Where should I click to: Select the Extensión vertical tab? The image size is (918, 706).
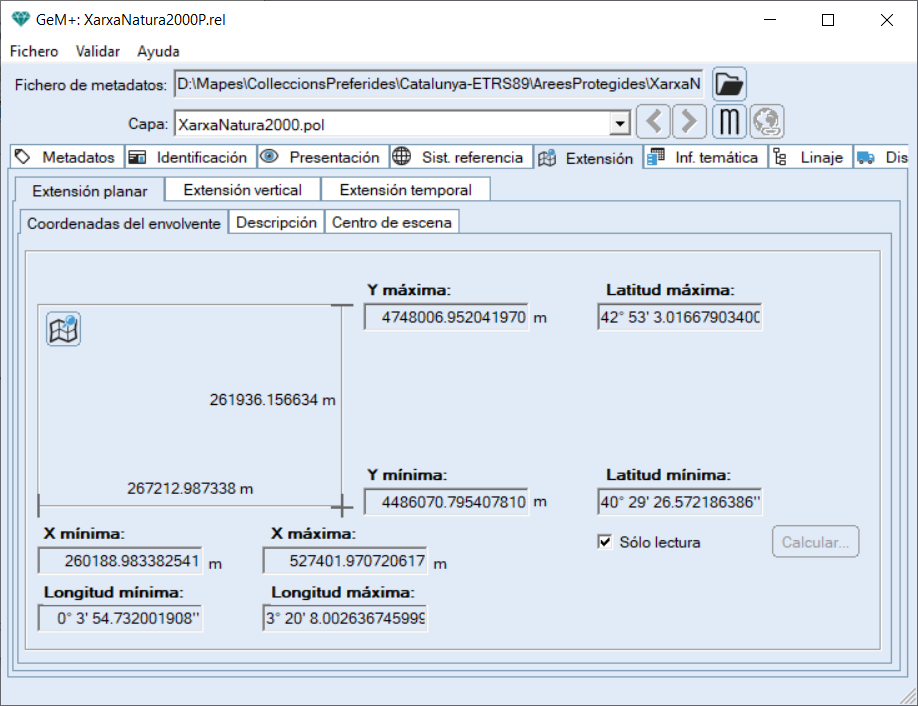pos(243,190)
